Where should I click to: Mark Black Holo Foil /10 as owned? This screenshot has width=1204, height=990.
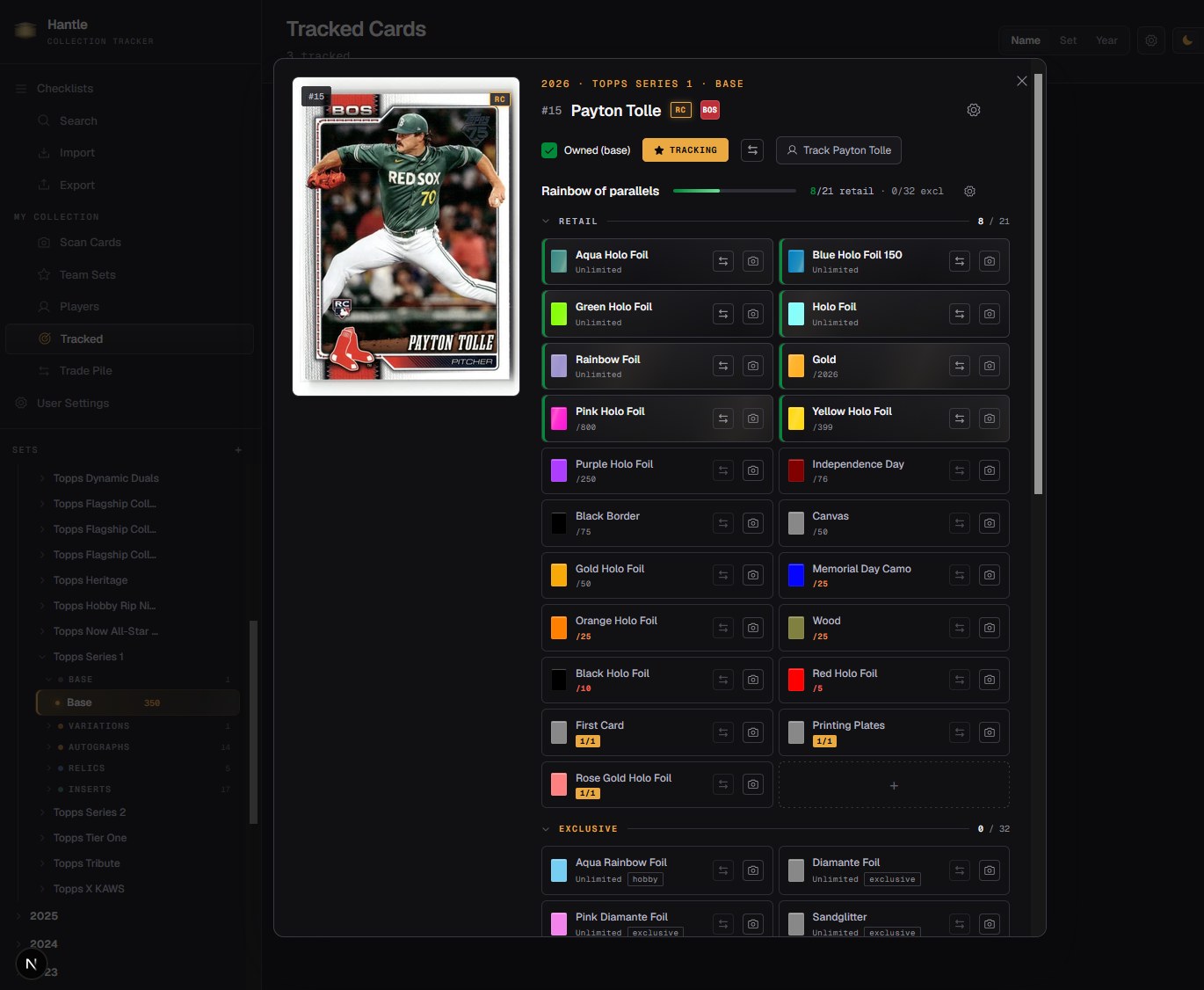tap(656, 680)
